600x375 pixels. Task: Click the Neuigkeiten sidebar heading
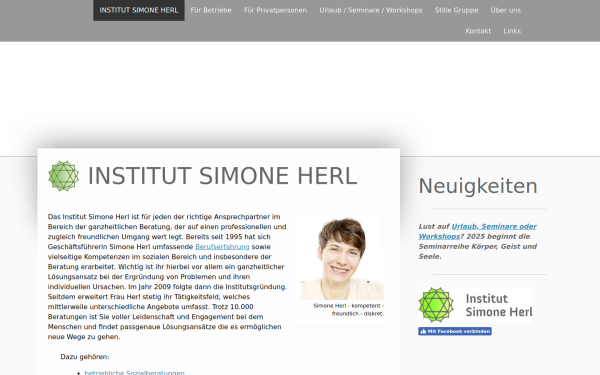coord(478,186)
